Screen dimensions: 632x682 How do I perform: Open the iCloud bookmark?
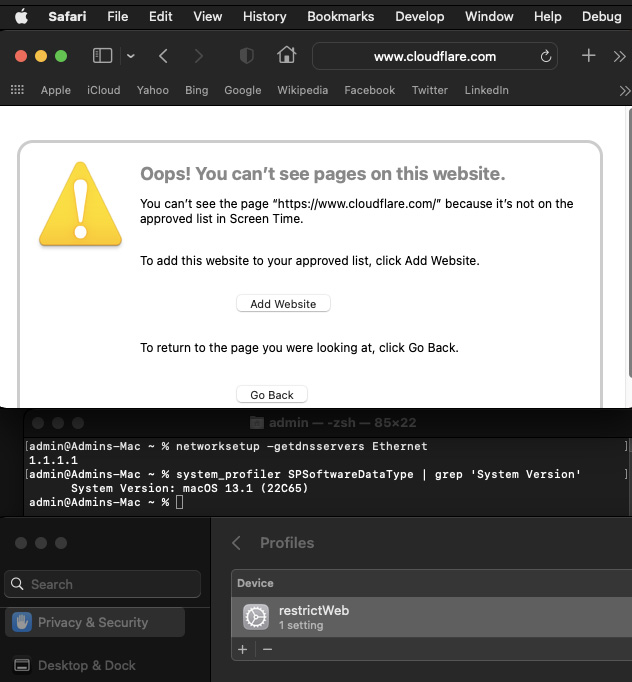(104, 90)
